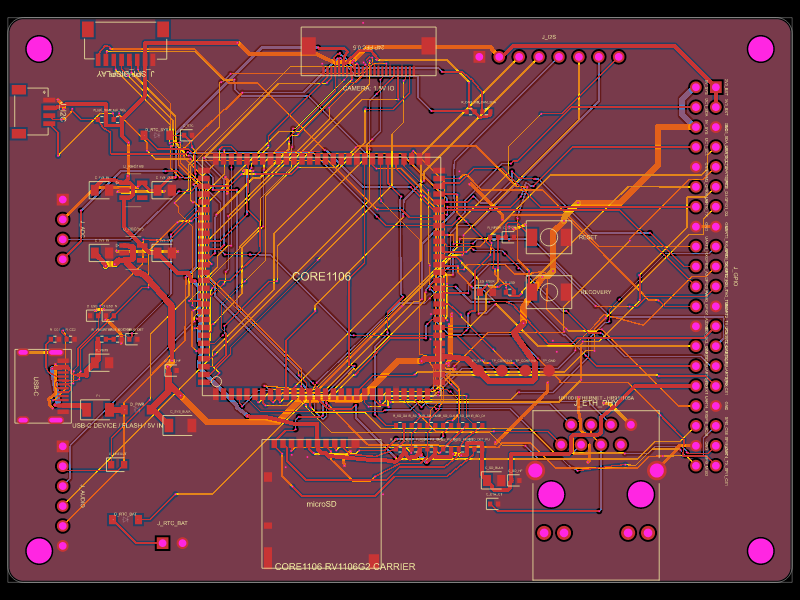Screen dimensions: 800x600
Task: Select the CORE1106 module label
Action: (321, 277)
